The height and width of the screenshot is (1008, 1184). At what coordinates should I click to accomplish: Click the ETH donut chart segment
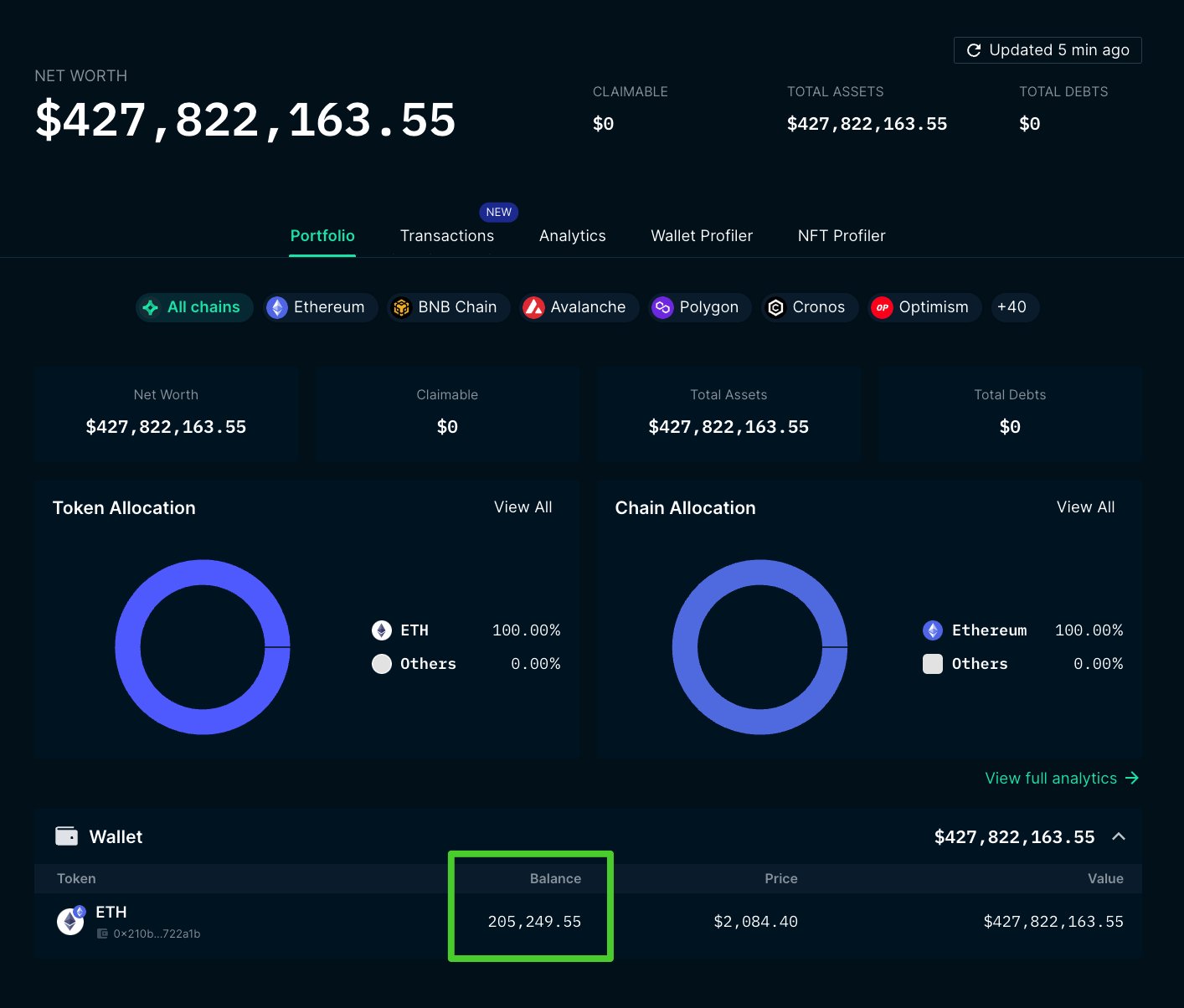pos(203,573)
